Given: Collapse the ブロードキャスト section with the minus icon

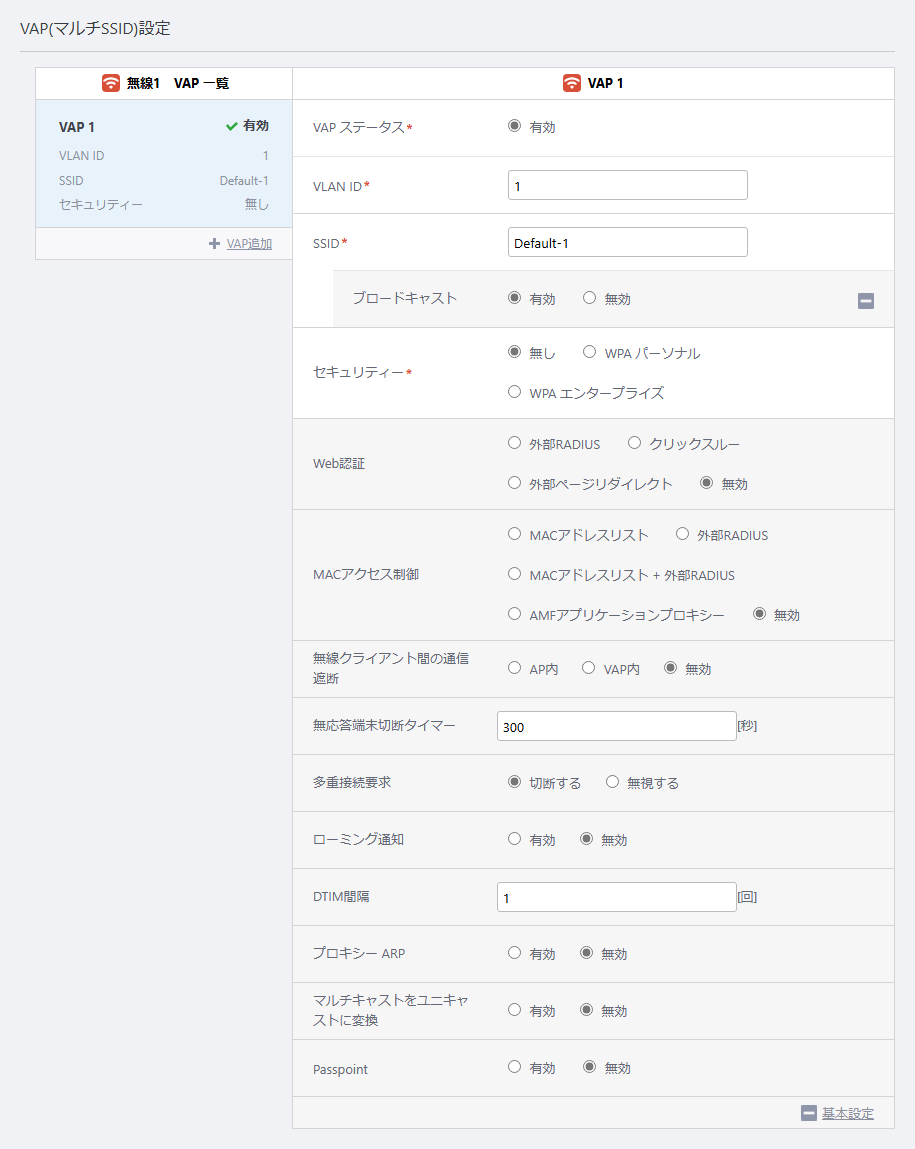Looking at the screenshot, I should (x=866, y=300).
